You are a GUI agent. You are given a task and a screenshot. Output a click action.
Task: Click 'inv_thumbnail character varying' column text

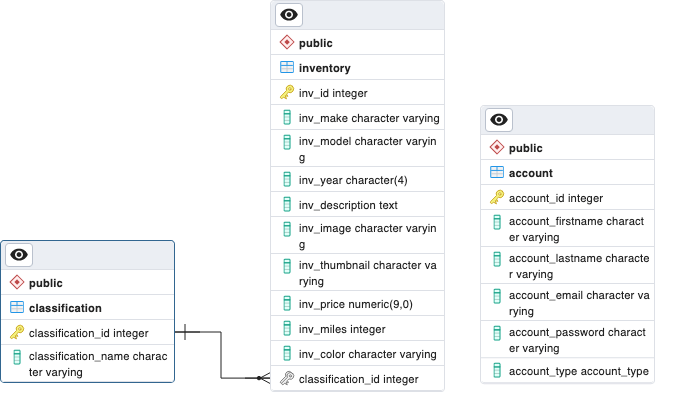[367, 273]
